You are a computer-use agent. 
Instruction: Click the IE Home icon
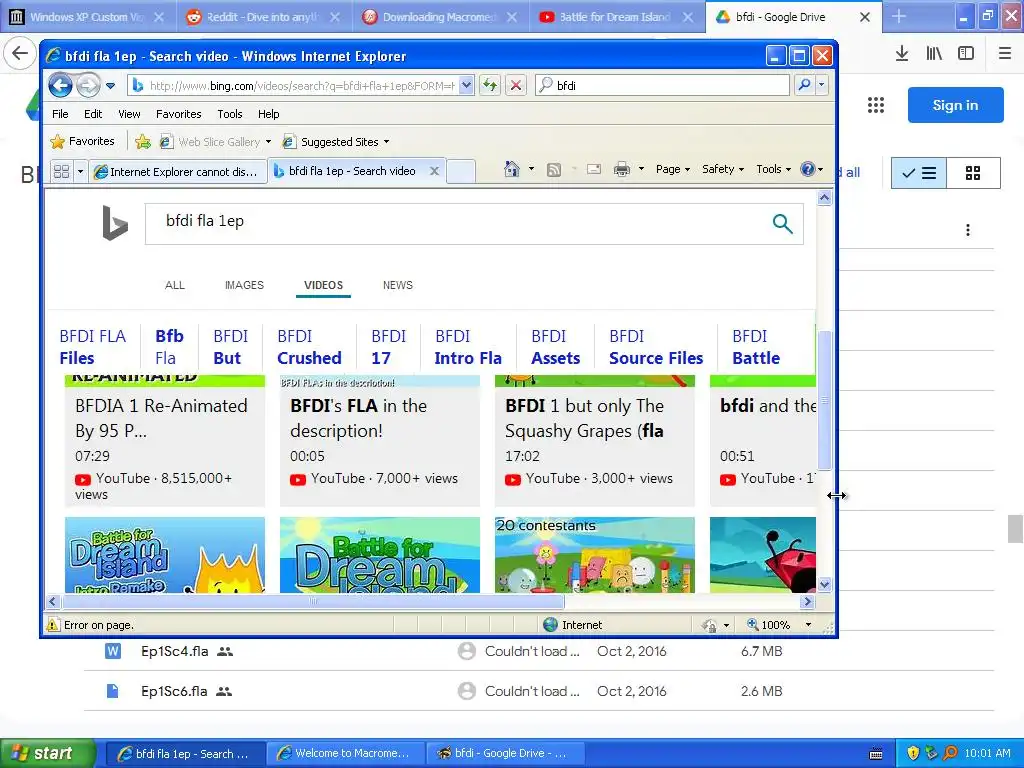click(x=511, y=170)
